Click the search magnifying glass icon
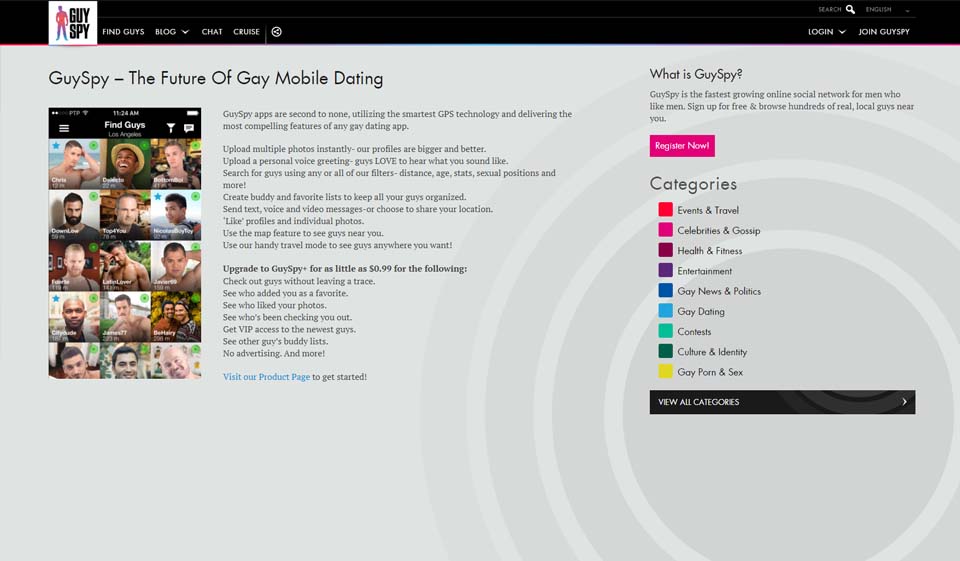This screenshot has height=561, width=960. click(851, 9)
